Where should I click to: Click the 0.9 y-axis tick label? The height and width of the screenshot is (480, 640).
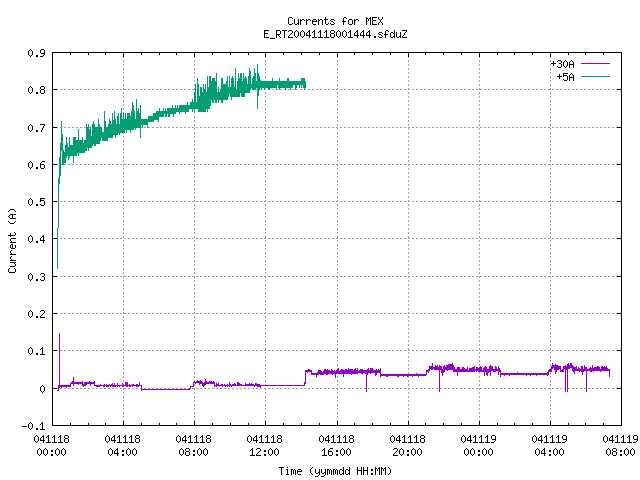pos(36,53)
